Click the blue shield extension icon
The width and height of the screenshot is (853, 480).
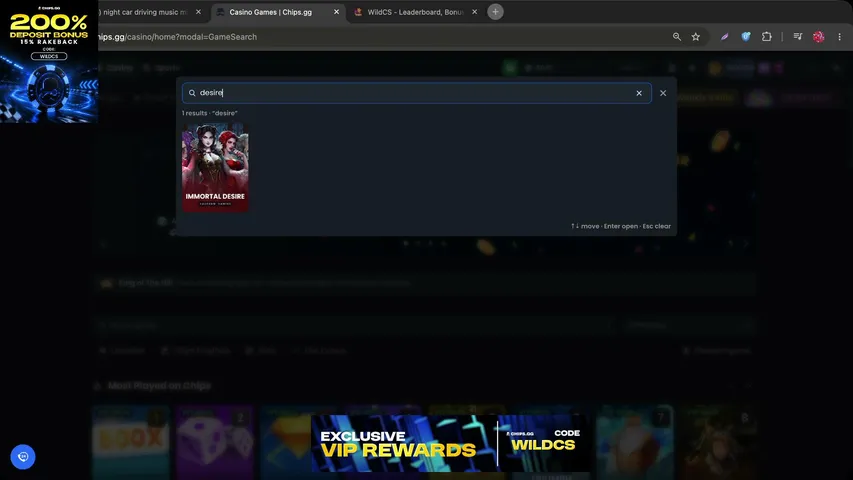click(746, 37)
